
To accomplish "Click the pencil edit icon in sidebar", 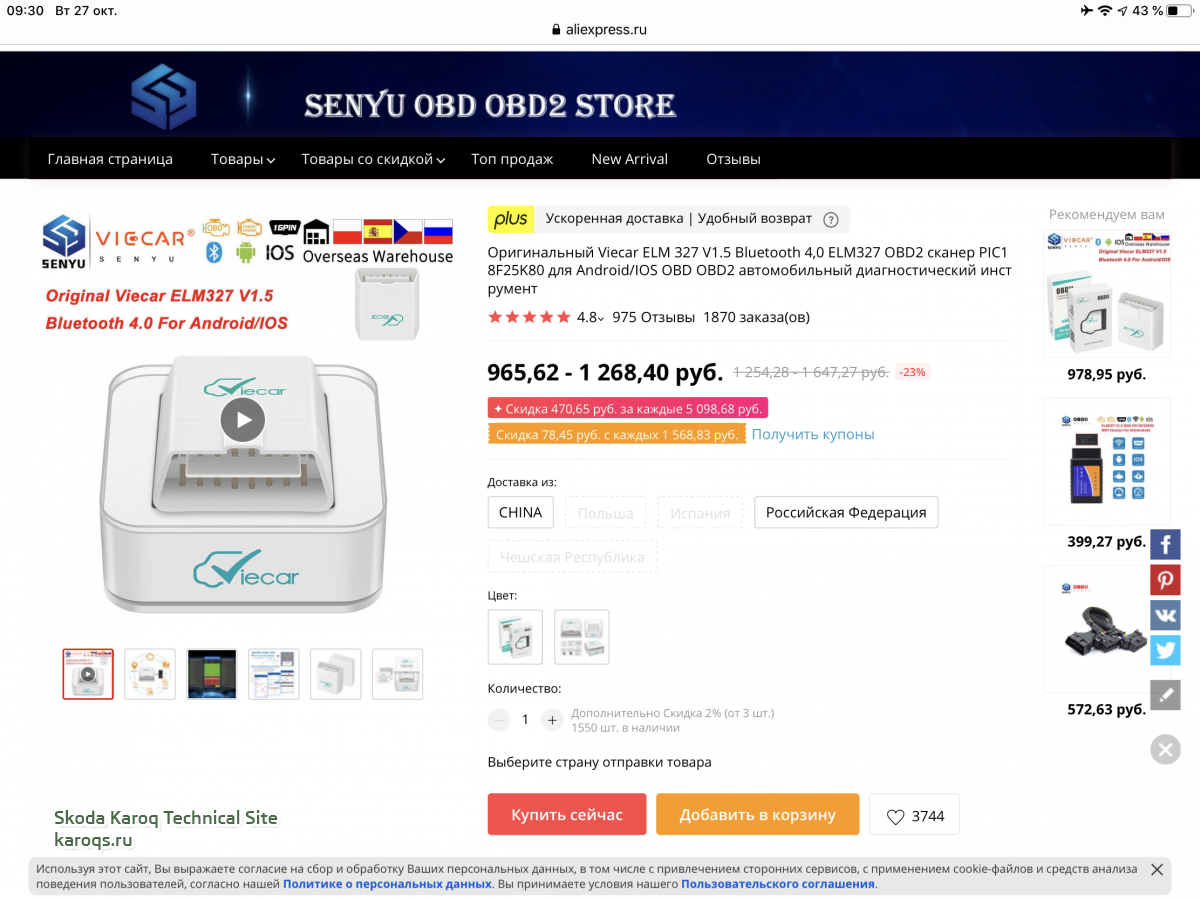I will point(1165,695).
